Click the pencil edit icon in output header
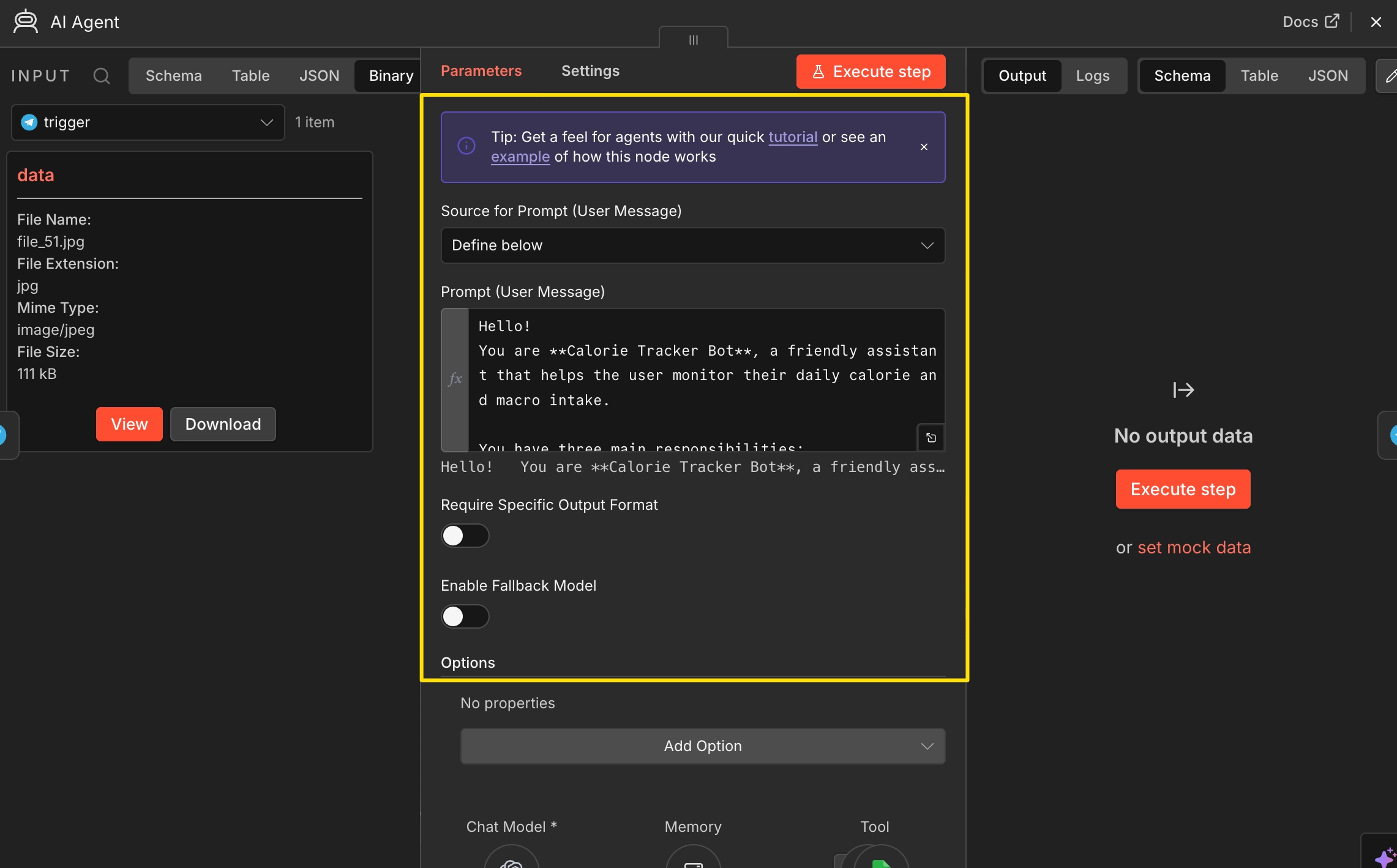 coord(1388,76)
